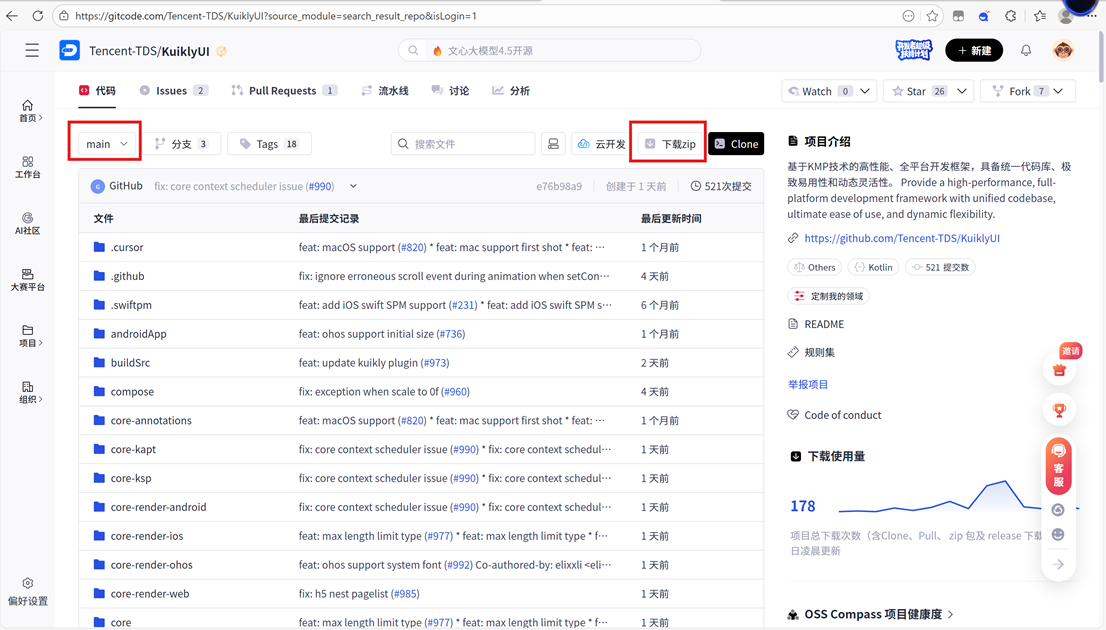Screen dimensions: 1106x630
Task: Open browser extensions puzzle icon
Action: click(1010, 16)
